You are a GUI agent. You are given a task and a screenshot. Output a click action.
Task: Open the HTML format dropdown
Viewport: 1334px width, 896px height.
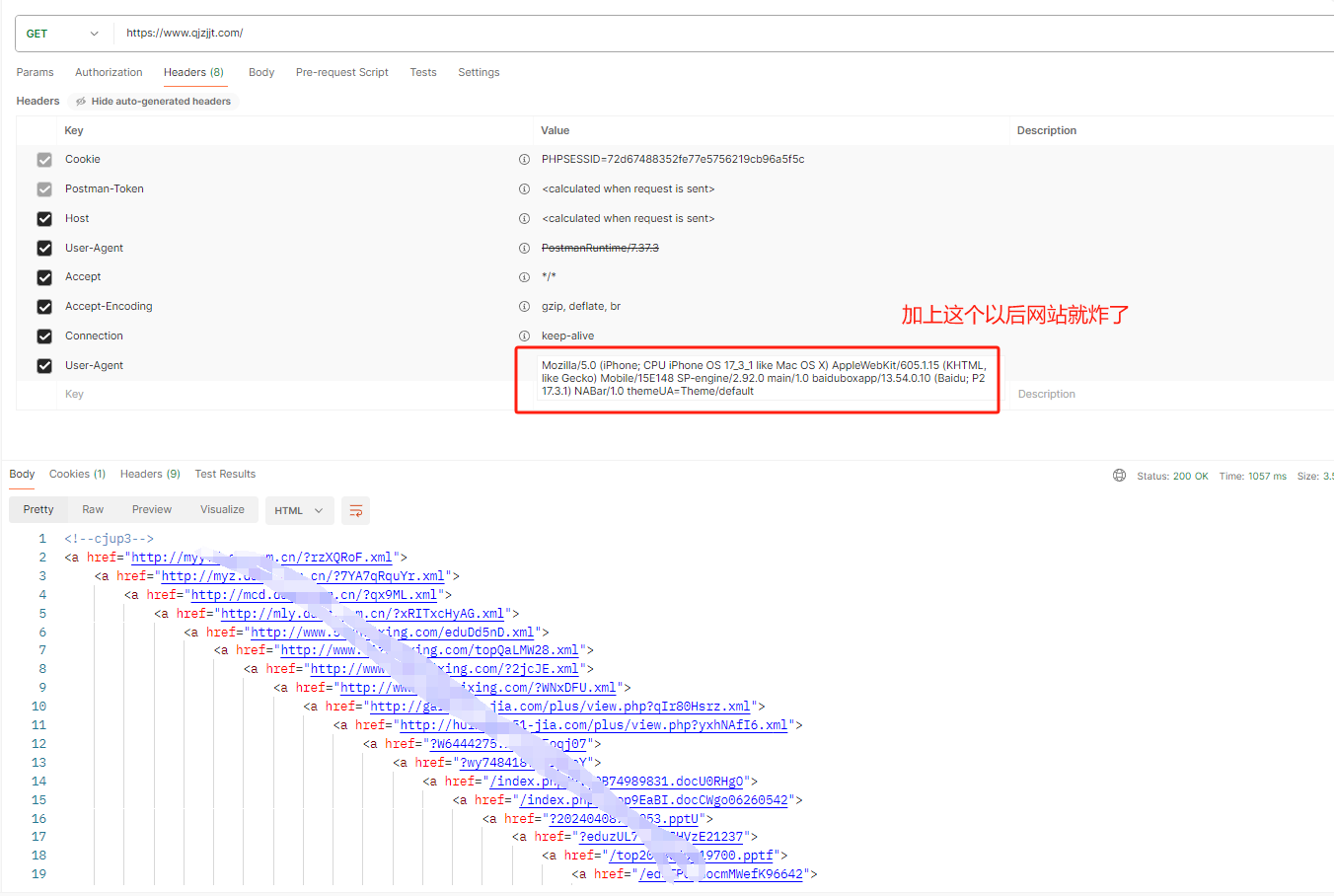pyautogui.click(x=299, y=510)
